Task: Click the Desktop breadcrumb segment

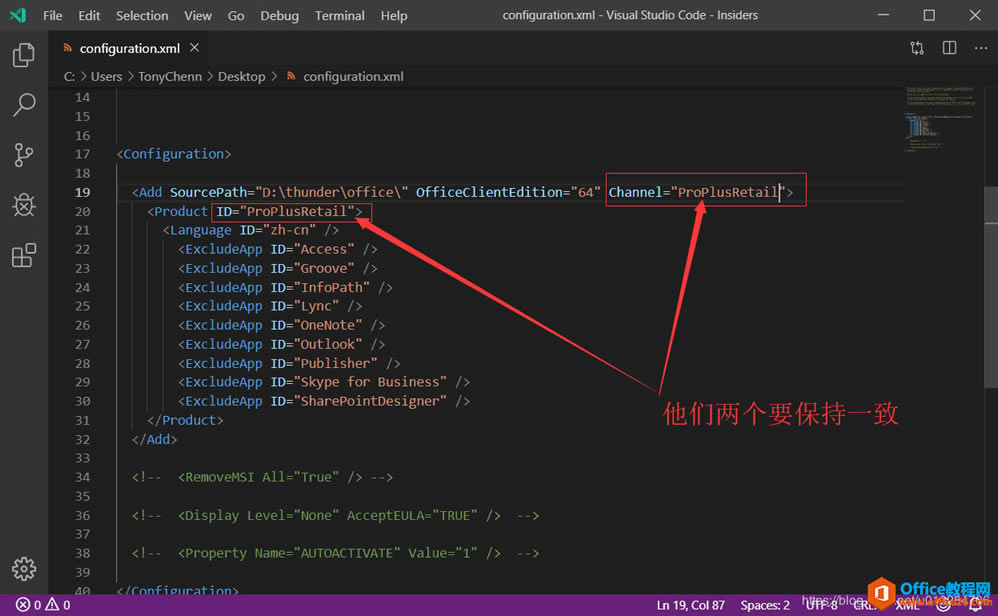Action: (241, 76)
